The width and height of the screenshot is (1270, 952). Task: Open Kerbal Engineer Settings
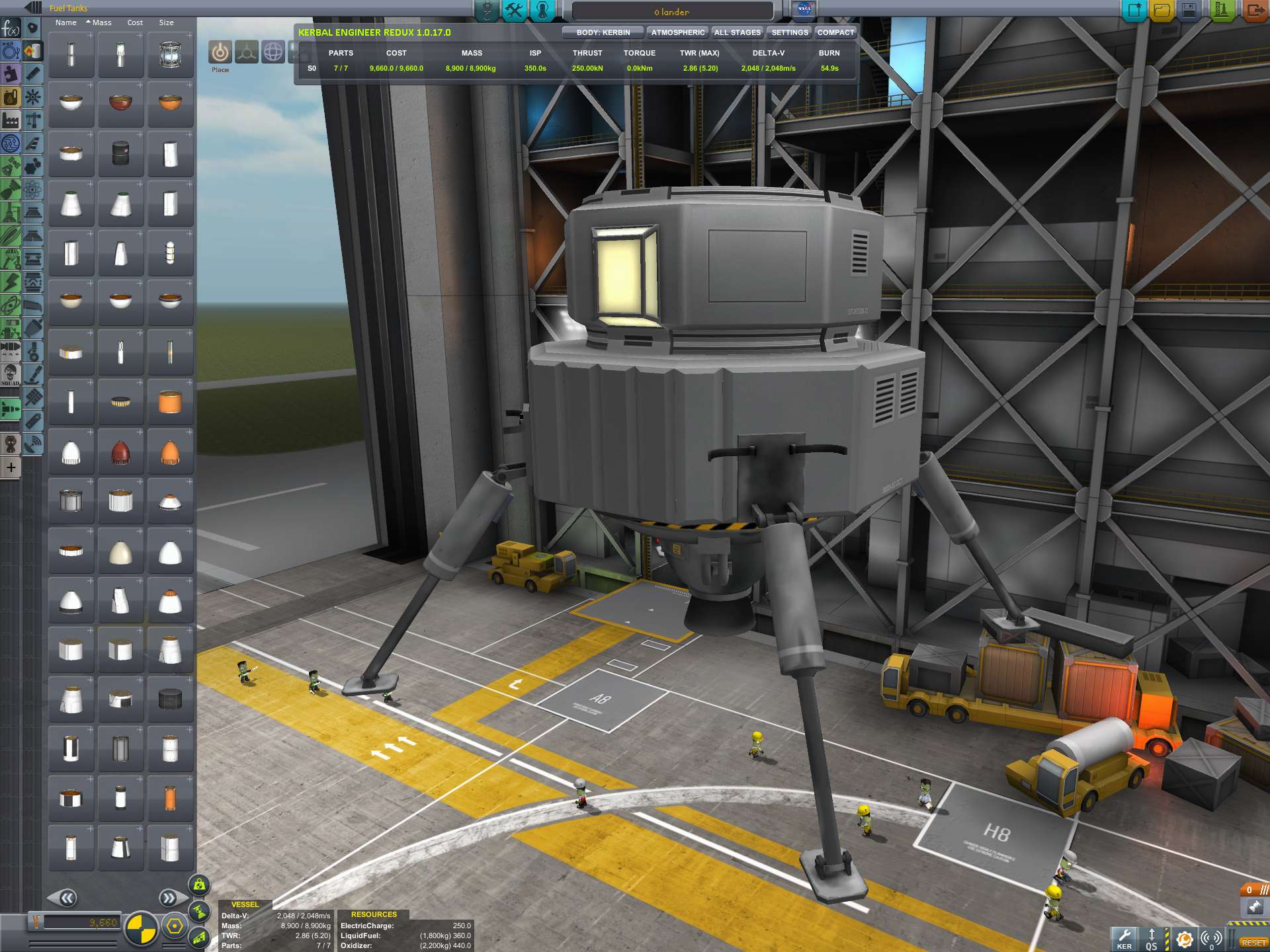click(789, 32)
